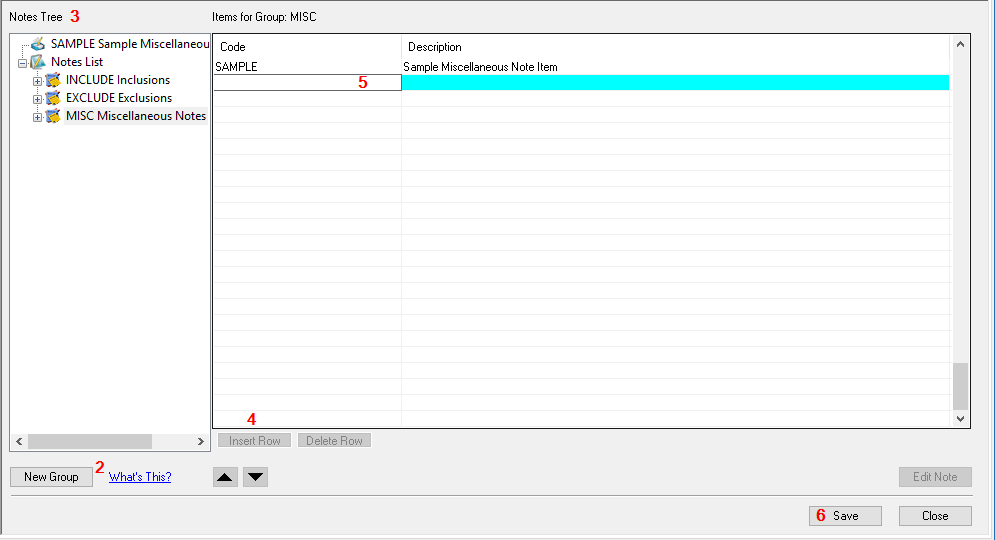
Task: Expand the MISC Miscellaneous Notes node
Action: tap(37, 117)
